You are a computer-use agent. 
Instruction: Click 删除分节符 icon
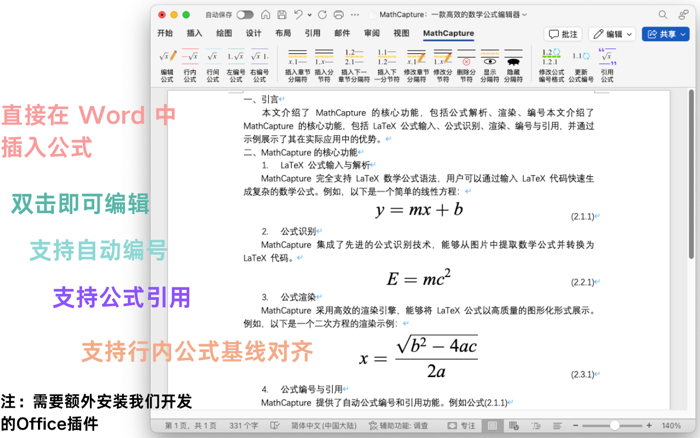point(466,65)
